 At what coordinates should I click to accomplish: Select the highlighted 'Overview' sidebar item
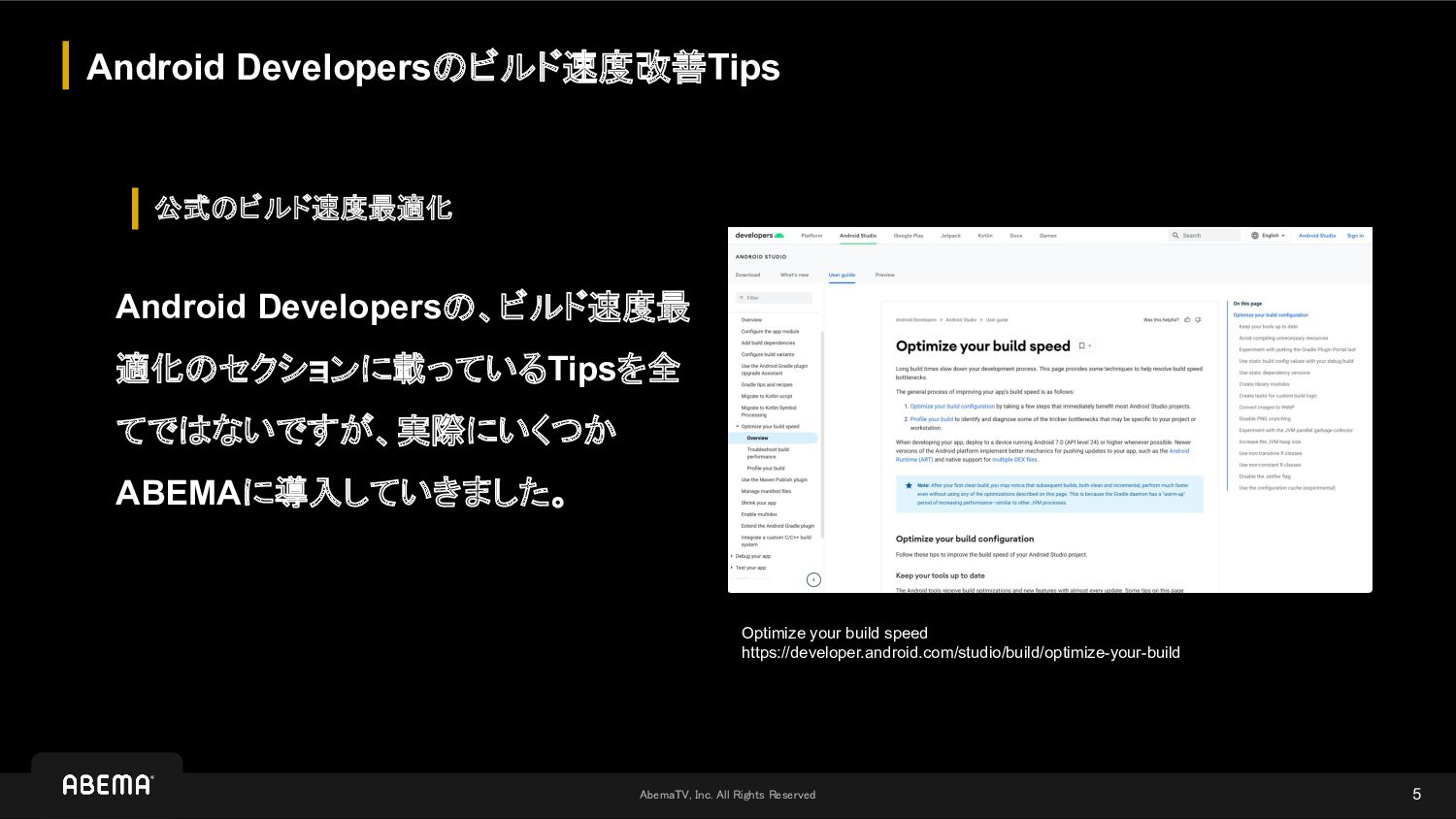(775, 438)
